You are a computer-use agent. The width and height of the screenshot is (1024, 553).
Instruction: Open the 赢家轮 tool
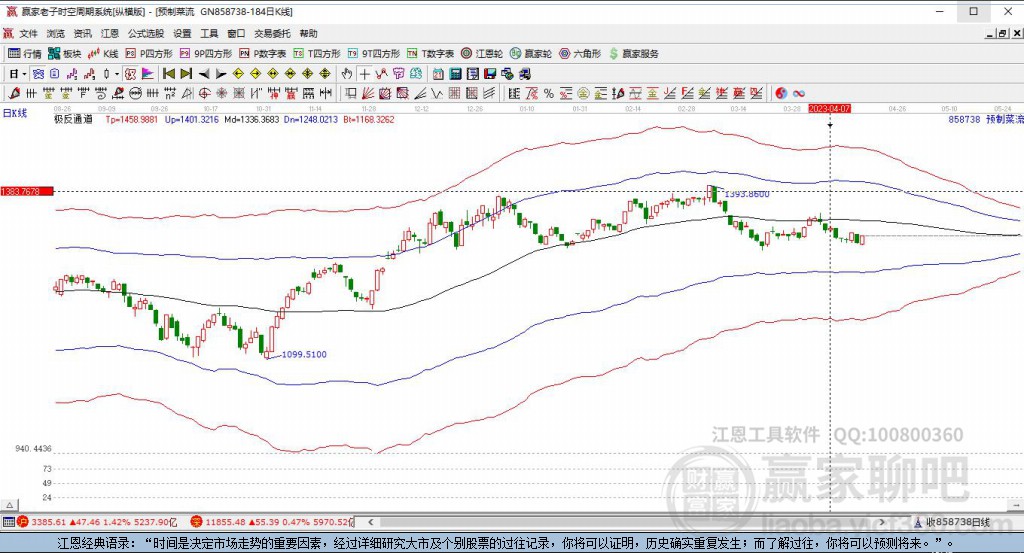531,54
